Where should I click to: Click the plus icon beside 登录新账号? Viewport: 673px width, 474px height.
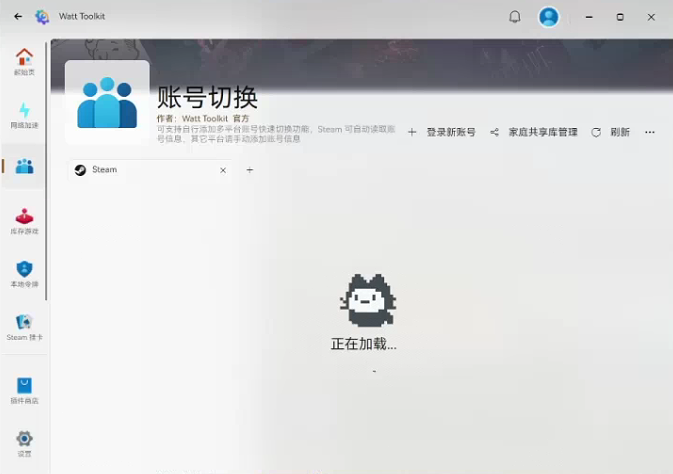coord(412,132)
